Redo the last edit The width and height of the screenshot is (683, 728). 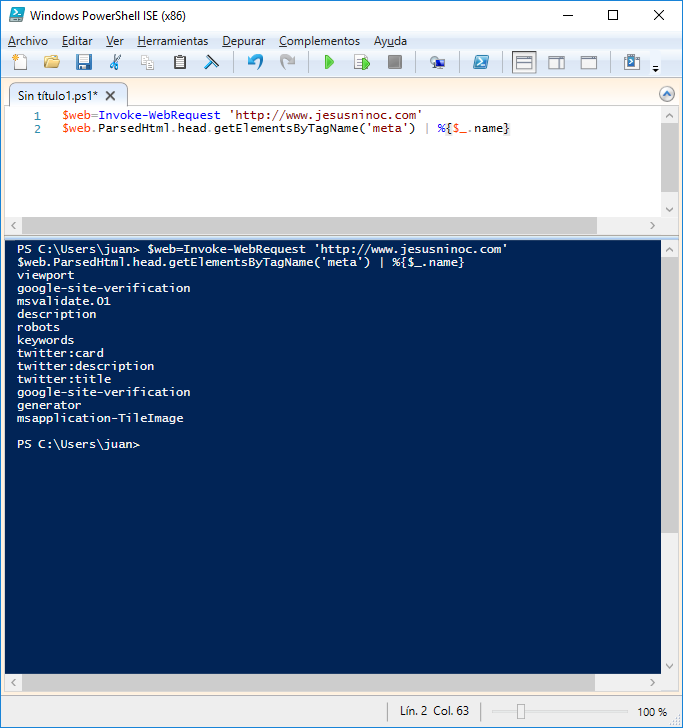[287, 62]
